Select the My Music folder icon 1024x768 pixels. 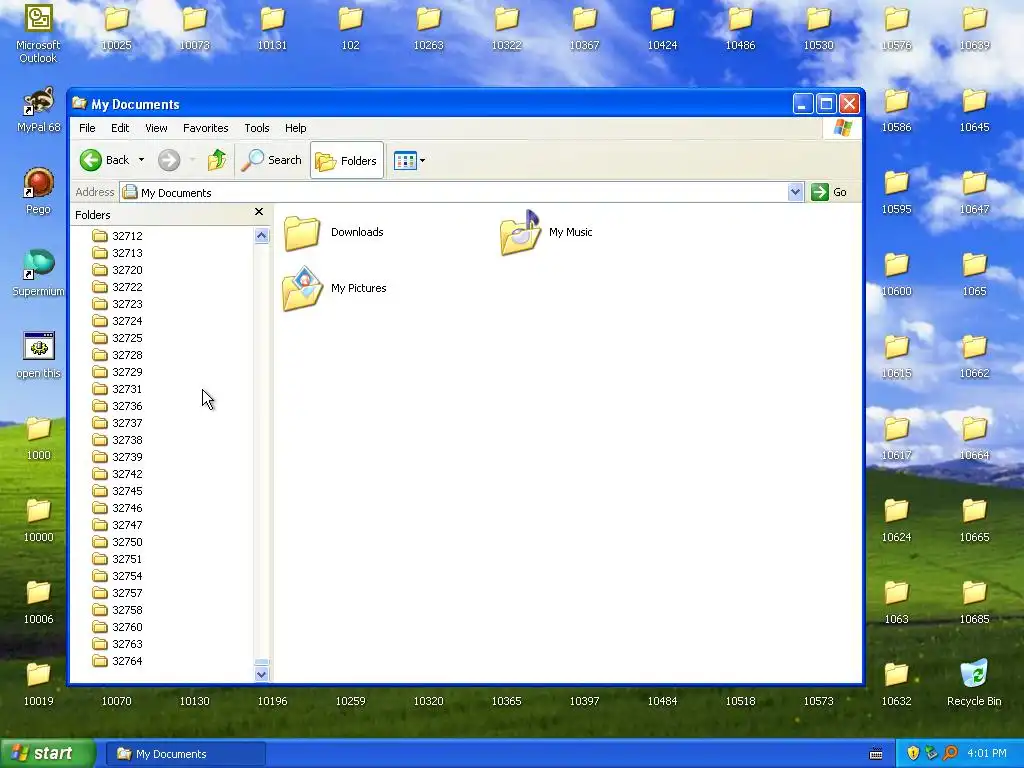point(520,232)
